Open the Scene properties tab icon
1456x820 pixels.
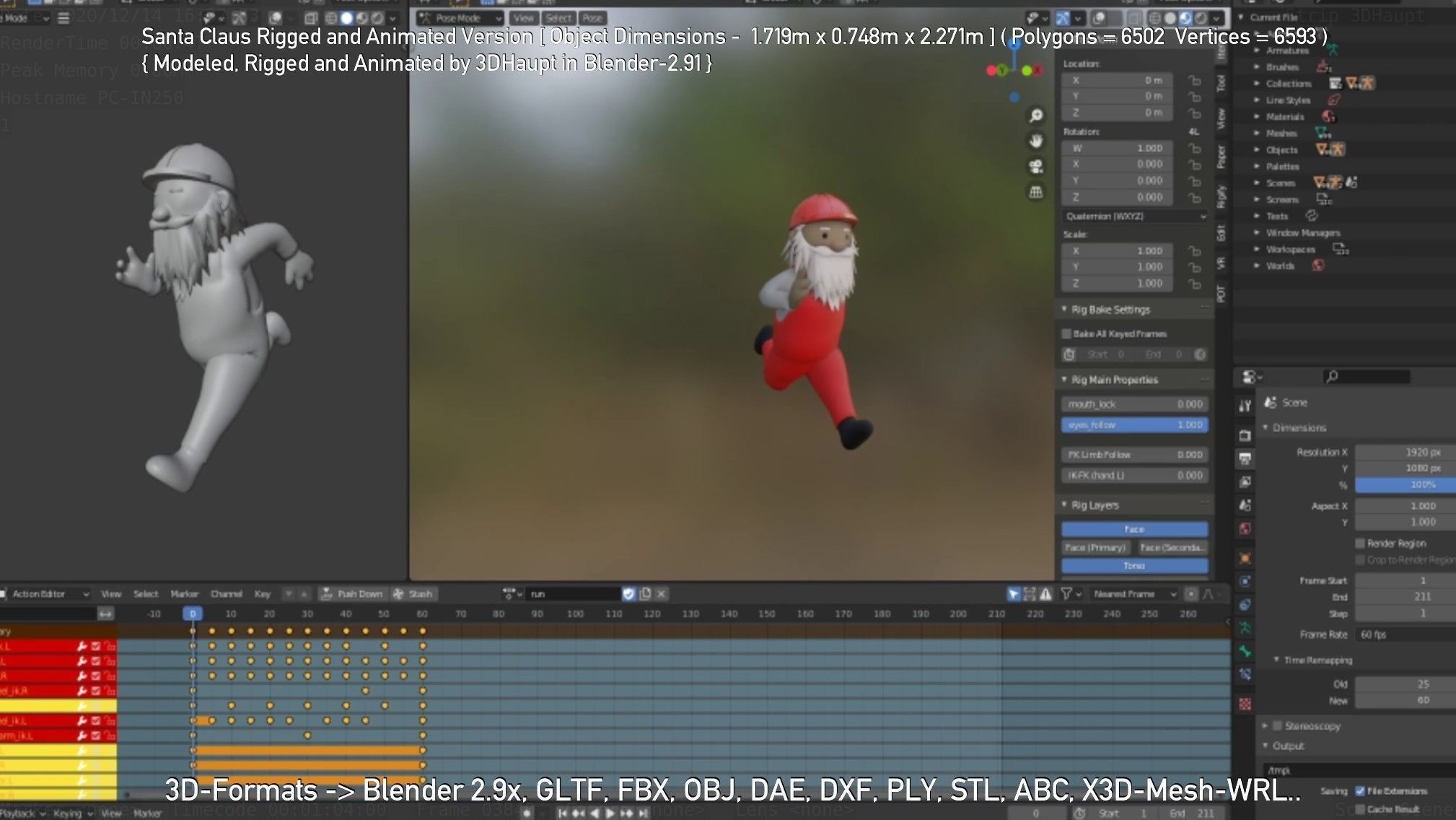pos(1245,505)
